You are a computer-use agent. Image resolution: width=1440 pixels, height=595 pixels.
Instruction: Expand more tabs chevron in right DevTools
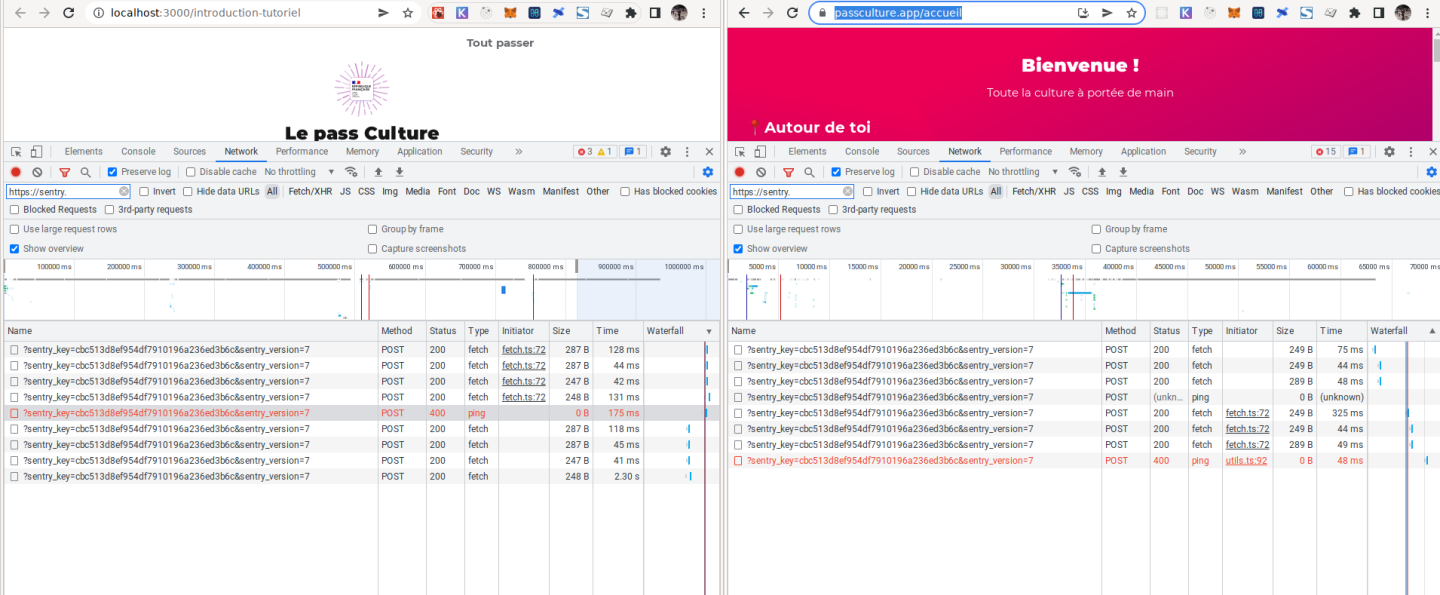1242,152
